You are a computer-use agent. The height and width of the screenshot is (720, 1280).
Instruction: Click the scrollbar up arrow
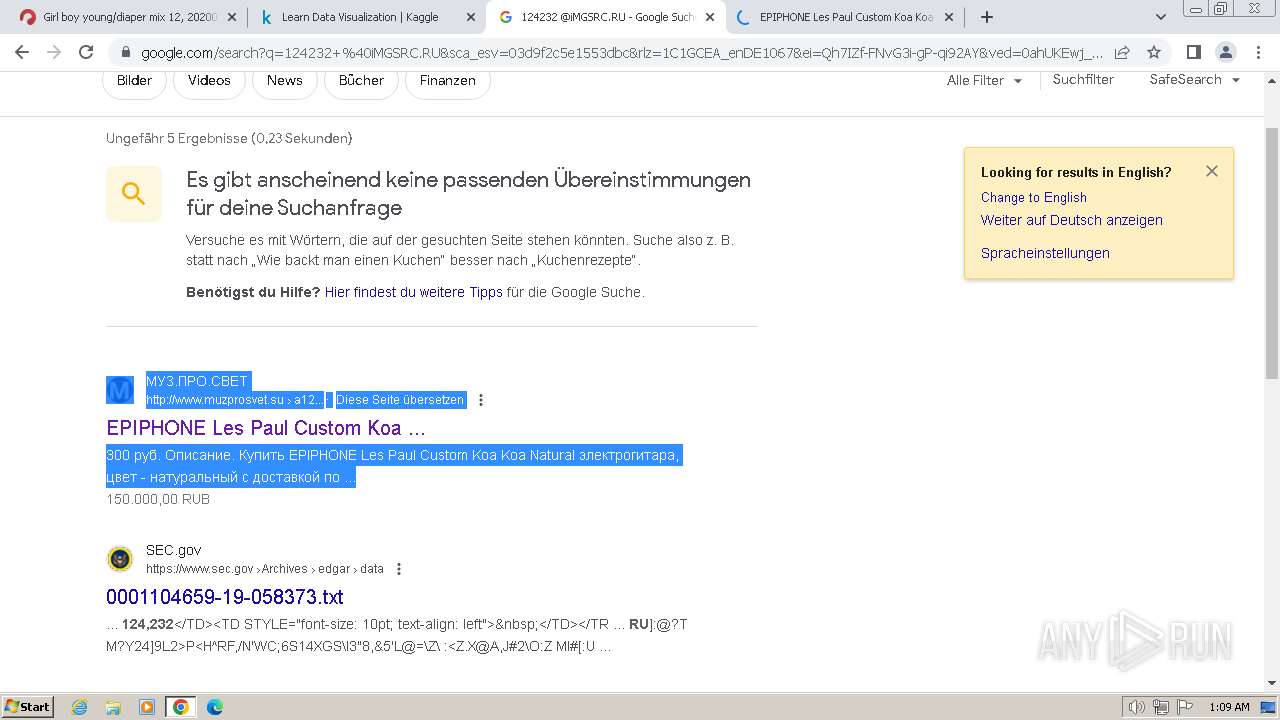pos(1271,79)
